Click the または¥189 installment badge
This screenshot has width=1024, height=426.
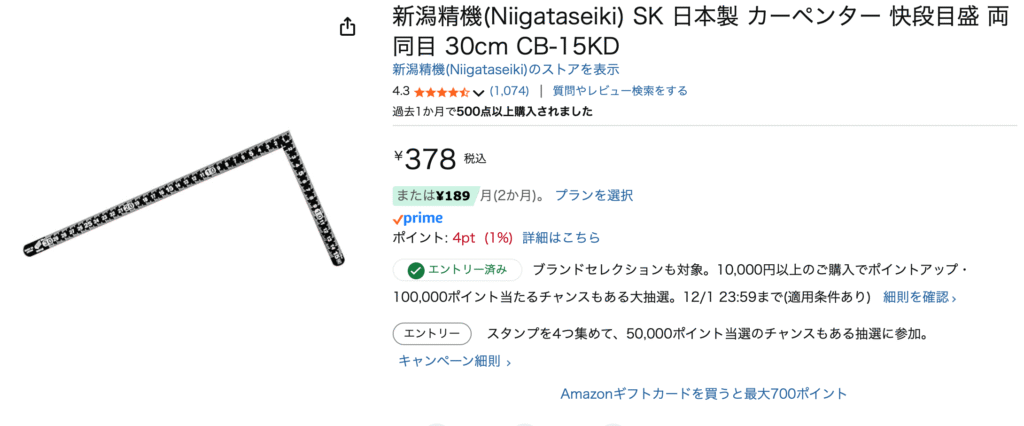434,195
